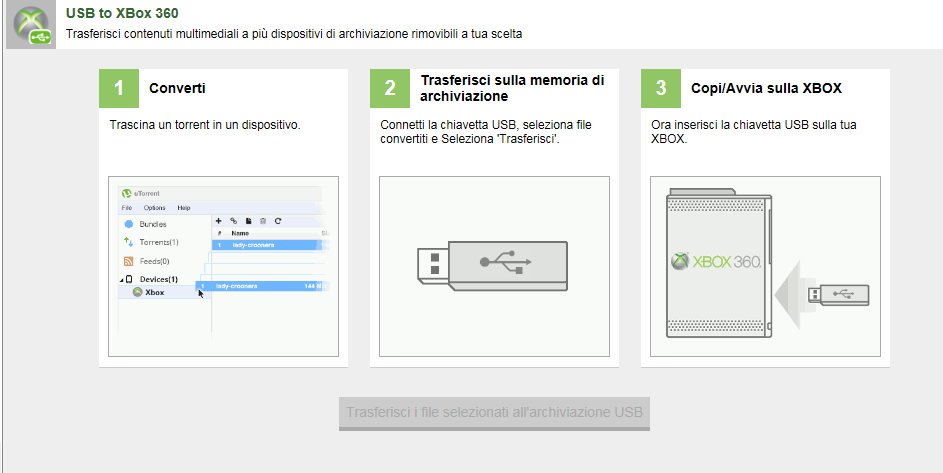Viewport: 943px width, 473px height.
Task: Click the 'USB to XBox 360' title
Action: [122, 13]
